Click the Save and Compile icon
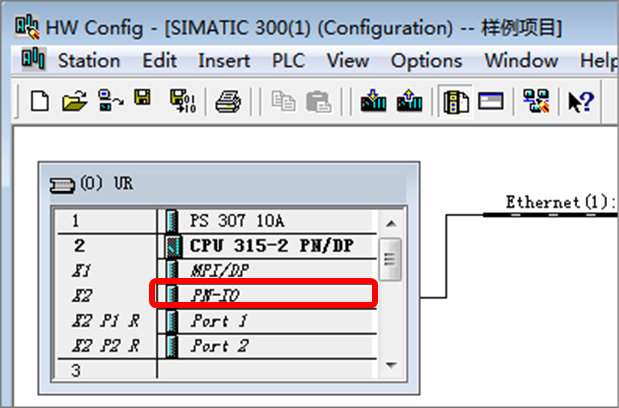Image resolution: width=619 pixels, height=408 pixels. coord(183,101)
